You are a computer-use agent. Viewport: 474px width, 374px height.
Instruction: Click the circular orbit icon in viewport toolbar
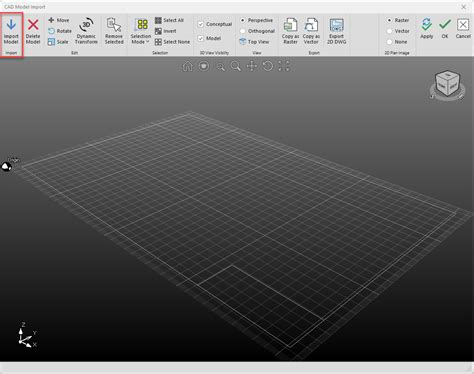tap(204, 66)
